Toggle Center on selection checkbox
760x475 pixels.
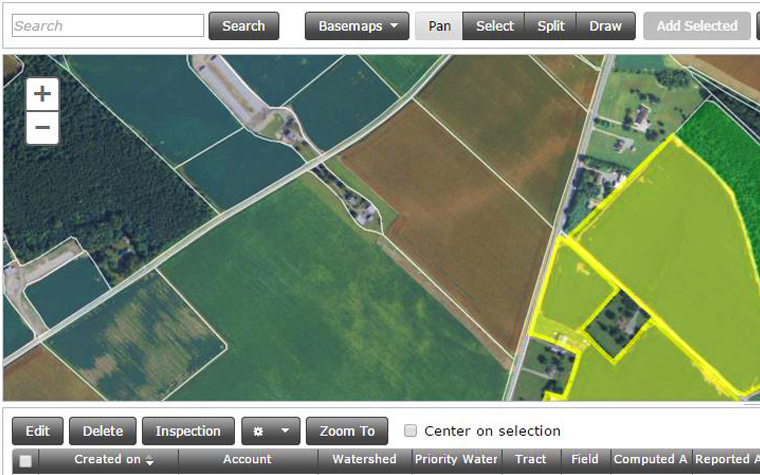coord(411,431)
